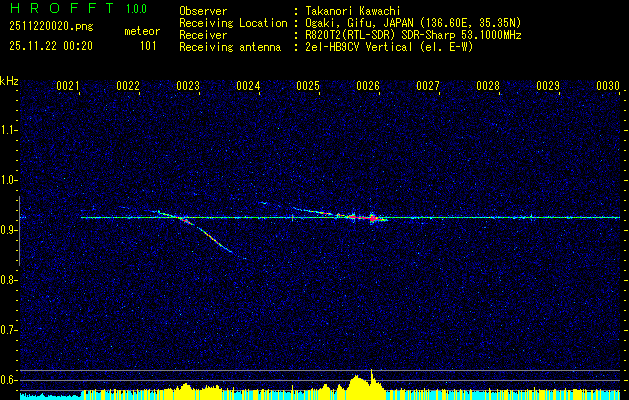The image size is (629, 400).
Task: Click the bright red echo peak near 0026
Action: click(372, 218)
